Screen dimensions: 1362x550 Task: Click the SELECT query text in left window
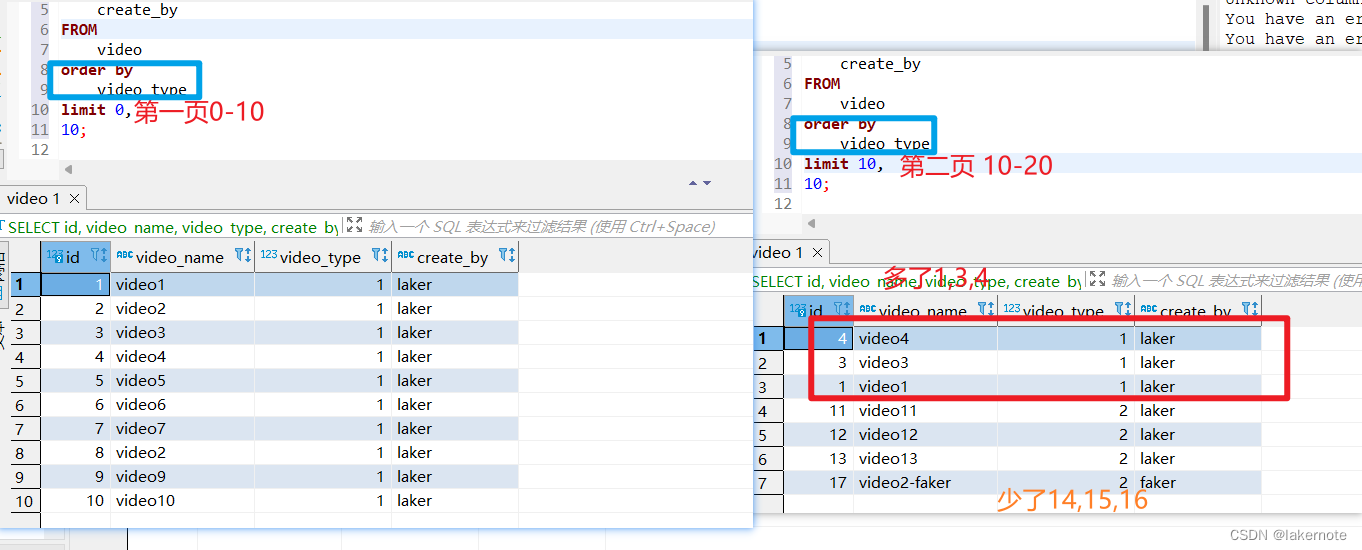(174, 227)
